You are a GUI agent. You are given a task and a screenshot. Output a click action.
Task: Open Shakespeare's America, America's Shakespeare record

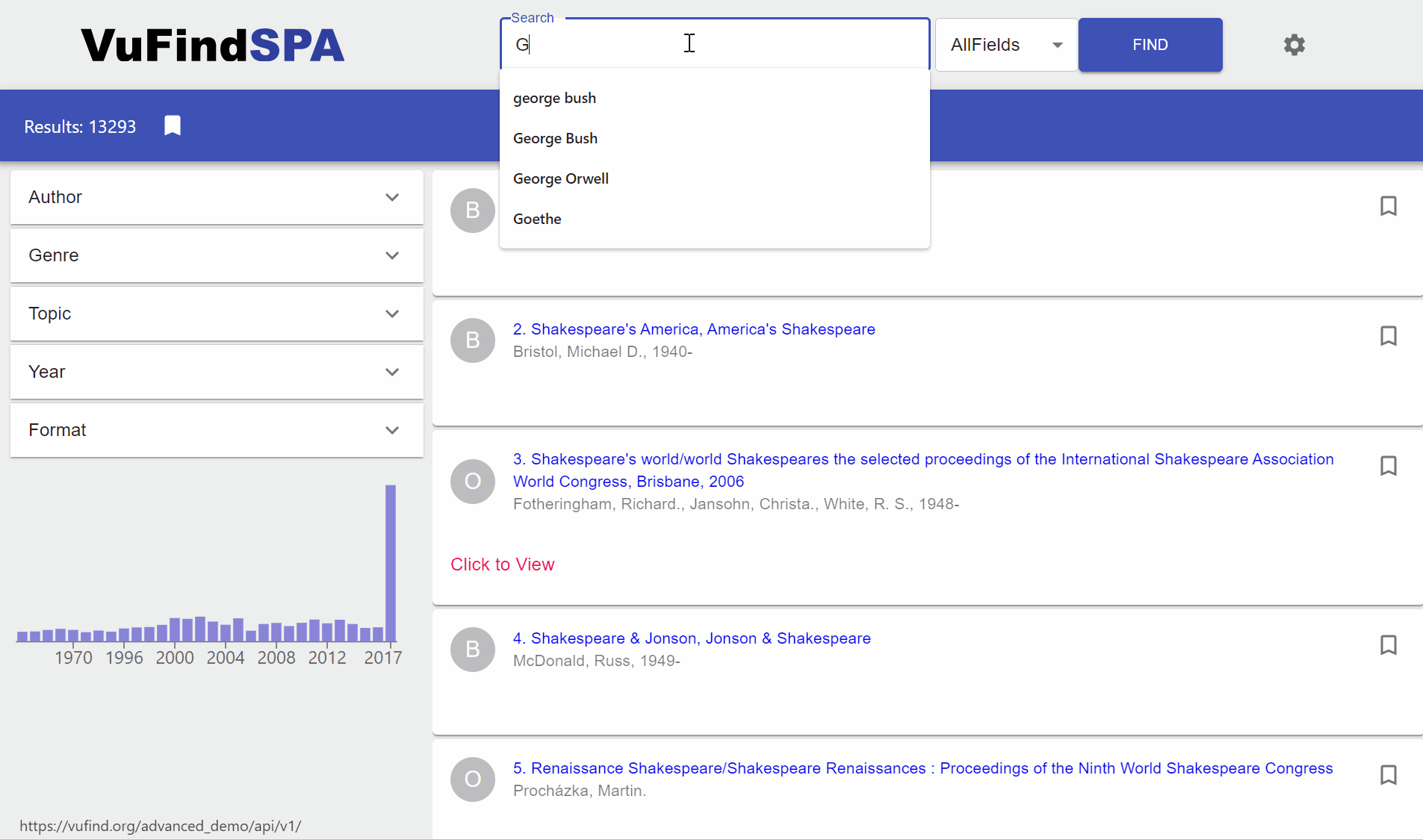[x=694, y=329]
